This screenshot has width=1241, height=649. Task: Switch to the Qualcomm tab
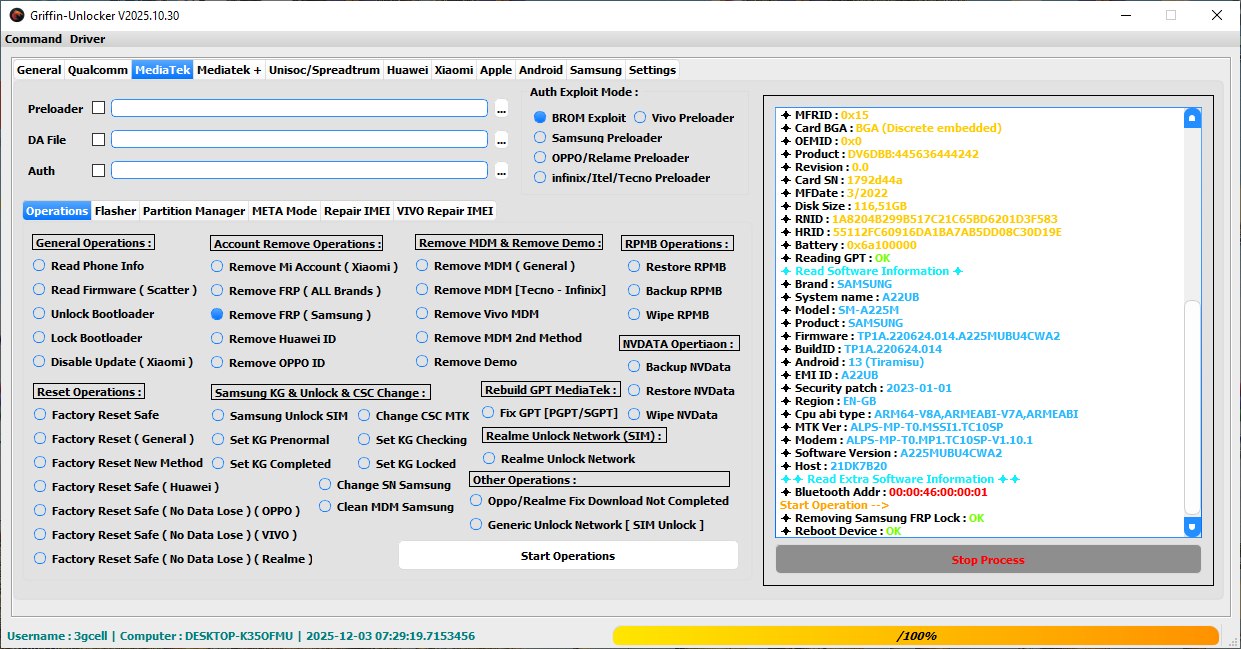click(98, 70)
